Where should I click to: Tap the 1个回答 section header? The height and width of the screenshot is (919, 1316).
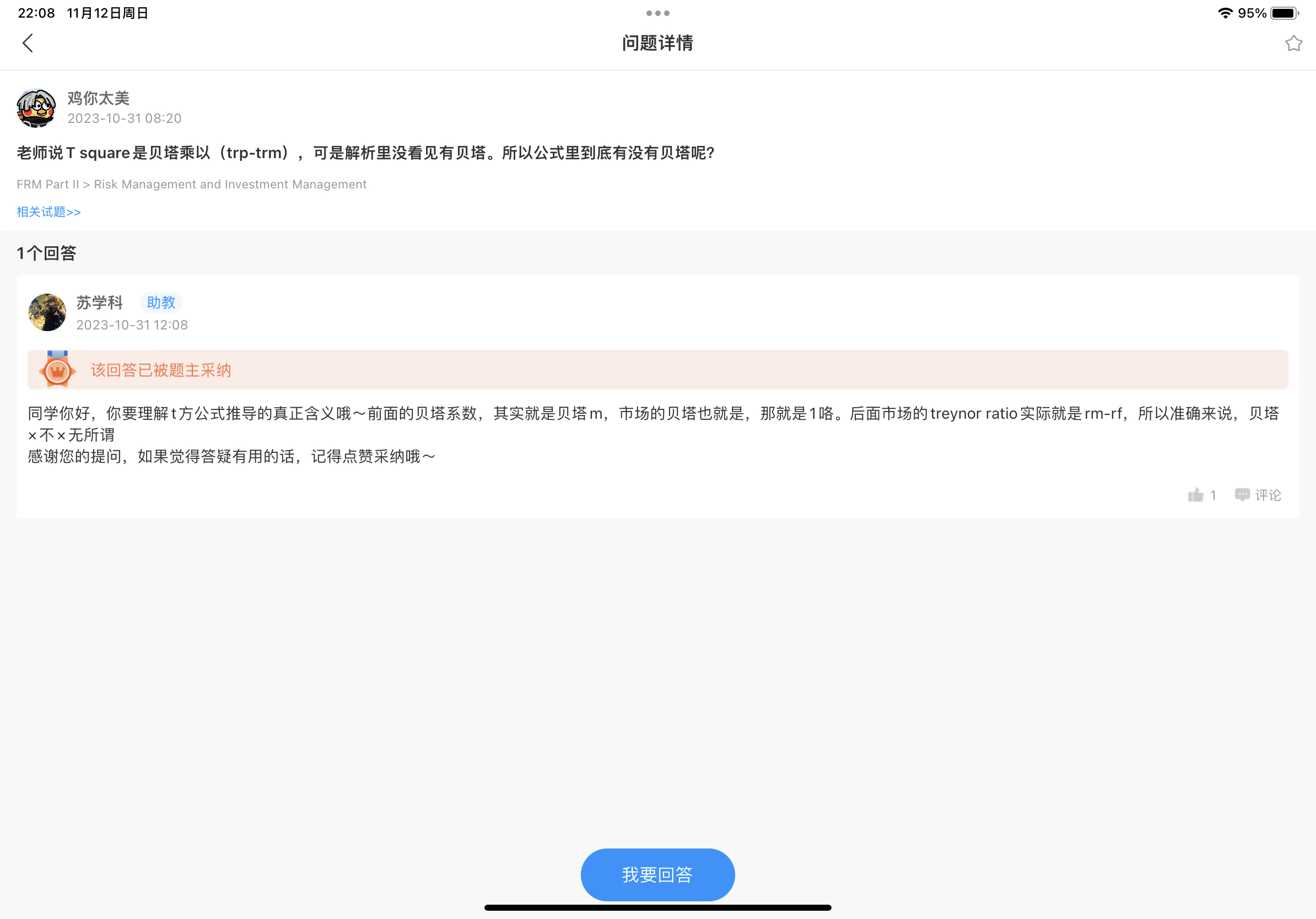pyautogui.click(x=46, y=253)
